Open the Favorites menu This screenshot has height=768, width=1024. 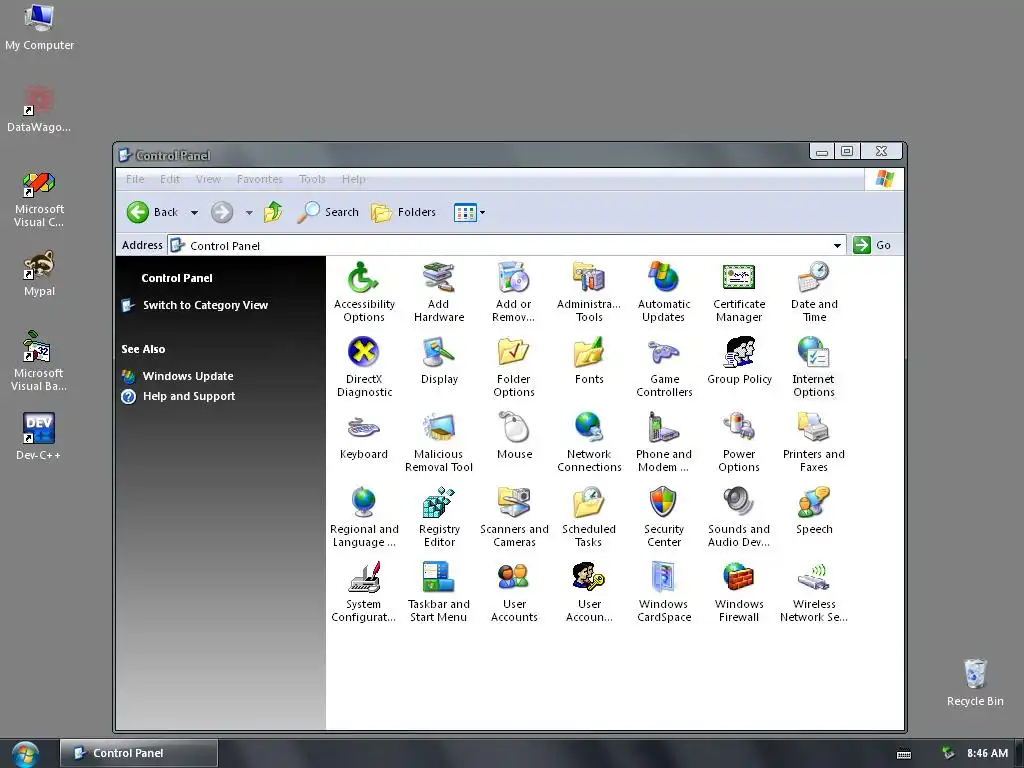[x=260, y=179]
